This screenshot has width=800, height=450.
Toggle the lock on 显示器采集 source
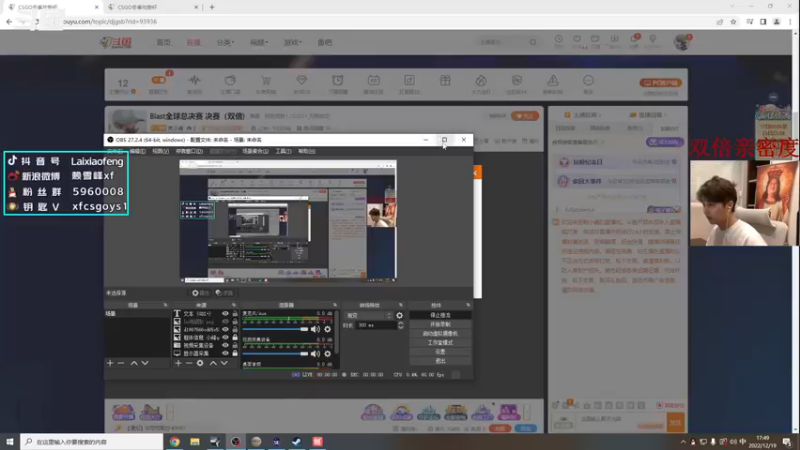[x=235, y=353]
